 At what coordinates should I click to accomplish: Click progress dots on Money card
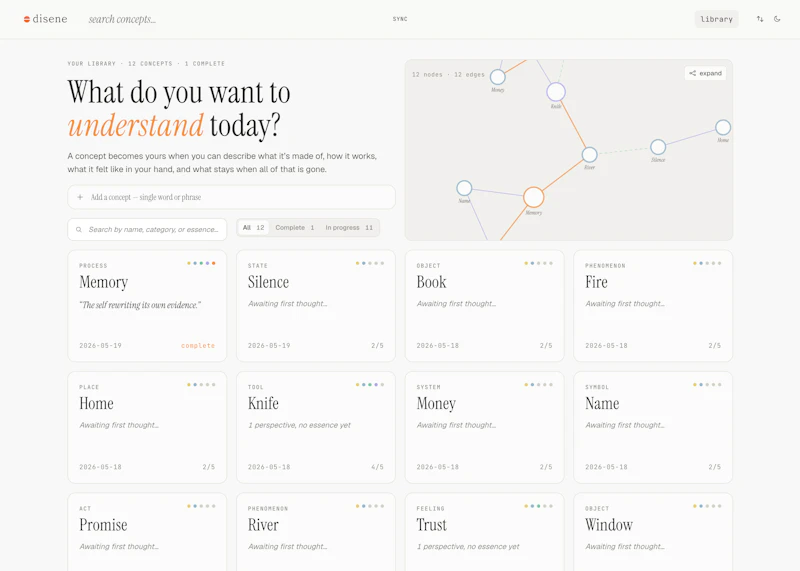[538, 385]
